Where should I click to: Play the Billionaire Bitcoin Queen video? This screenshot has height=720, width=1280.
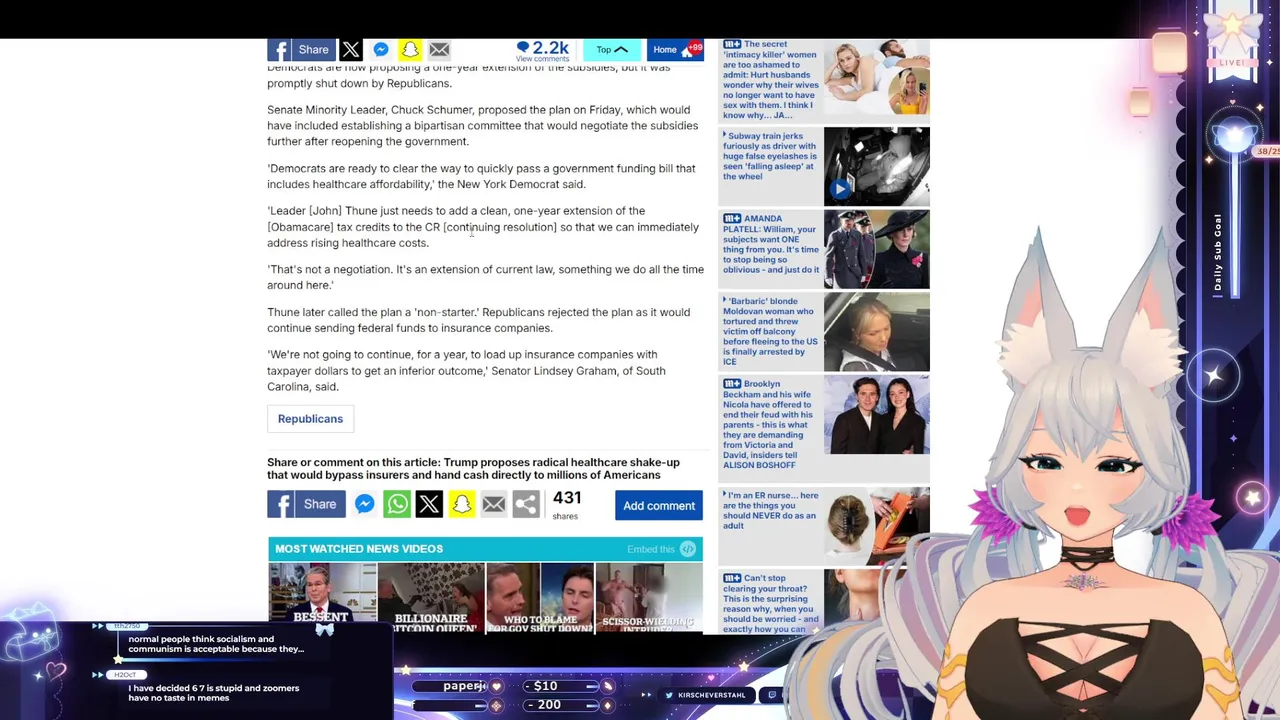tap(431, 598)
